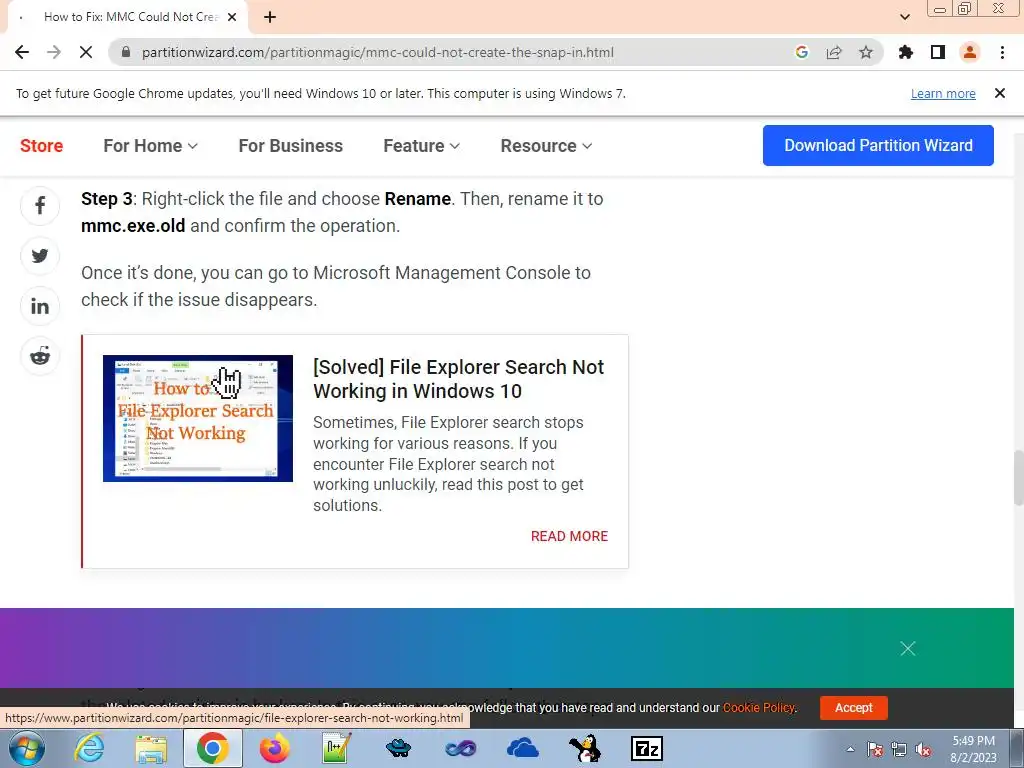Expand the Feature dropdown menu
The width and height of the screenshot is (1024, 768).
(x=421, y=146)
